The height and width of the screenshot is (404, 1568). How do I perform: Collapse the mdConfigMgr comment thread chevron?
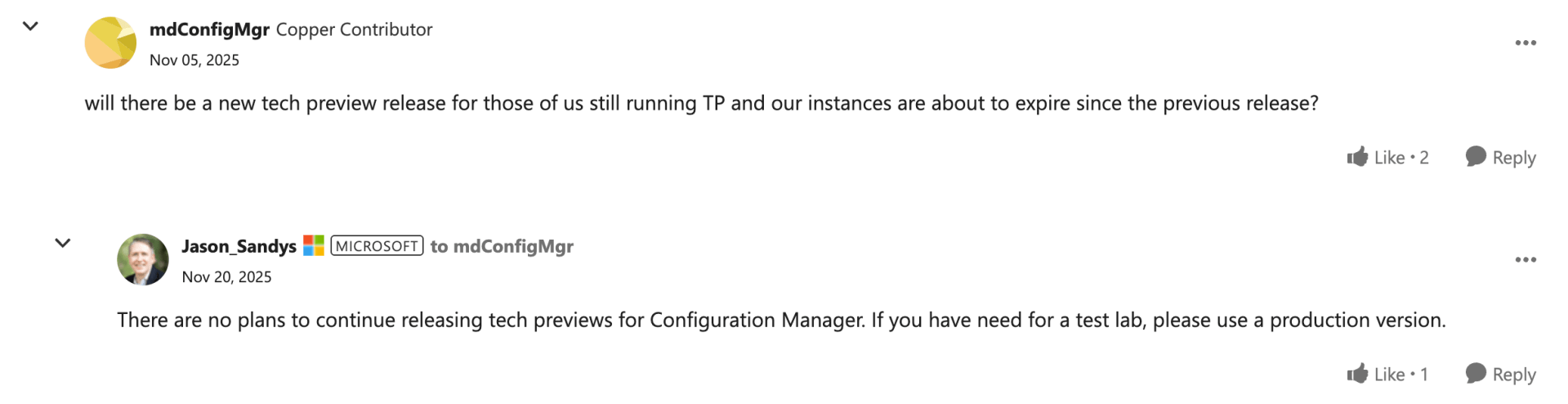click(x=30, y=26)
